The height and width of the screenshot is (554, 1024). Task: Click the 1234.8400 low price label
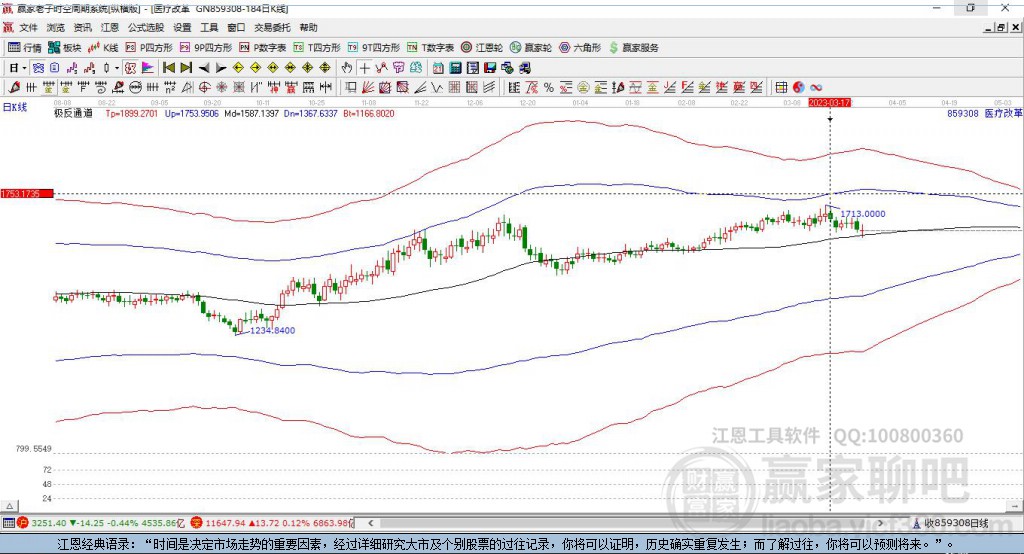pyautogui.click(x=272, y=331)
